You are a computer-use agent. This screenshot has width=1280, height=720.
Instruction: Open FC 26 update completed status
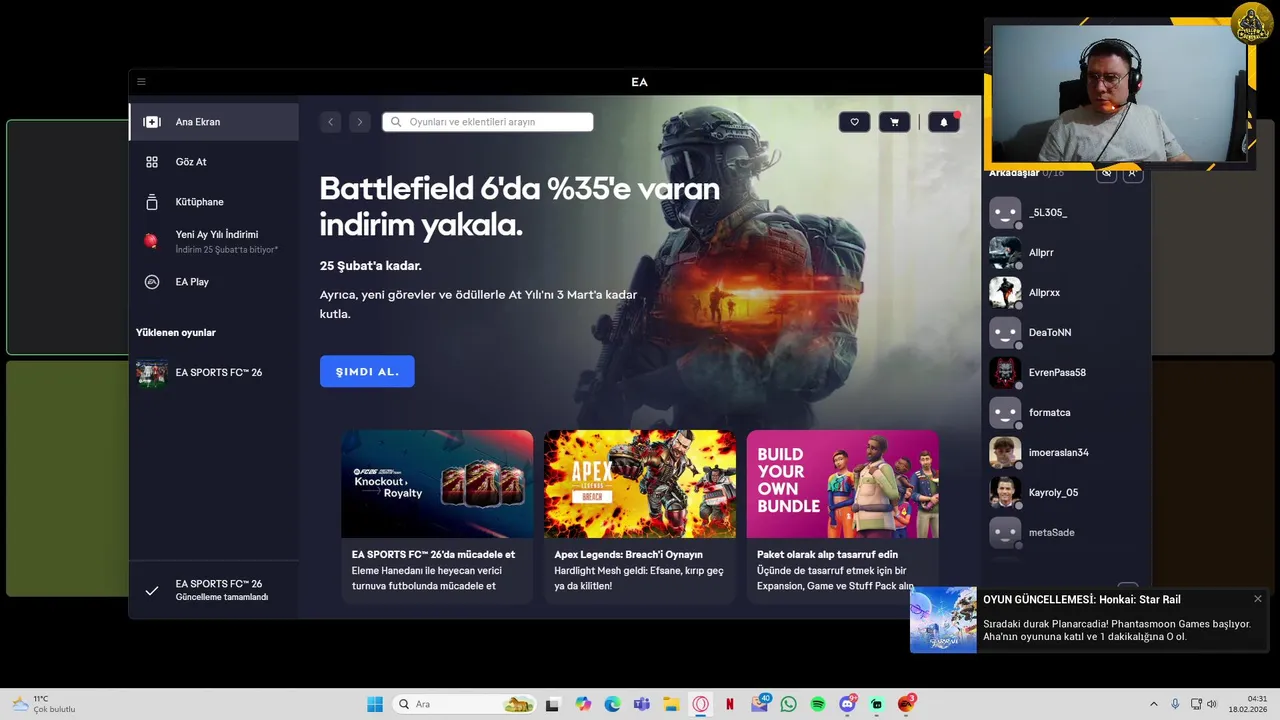tap(214, 590)
